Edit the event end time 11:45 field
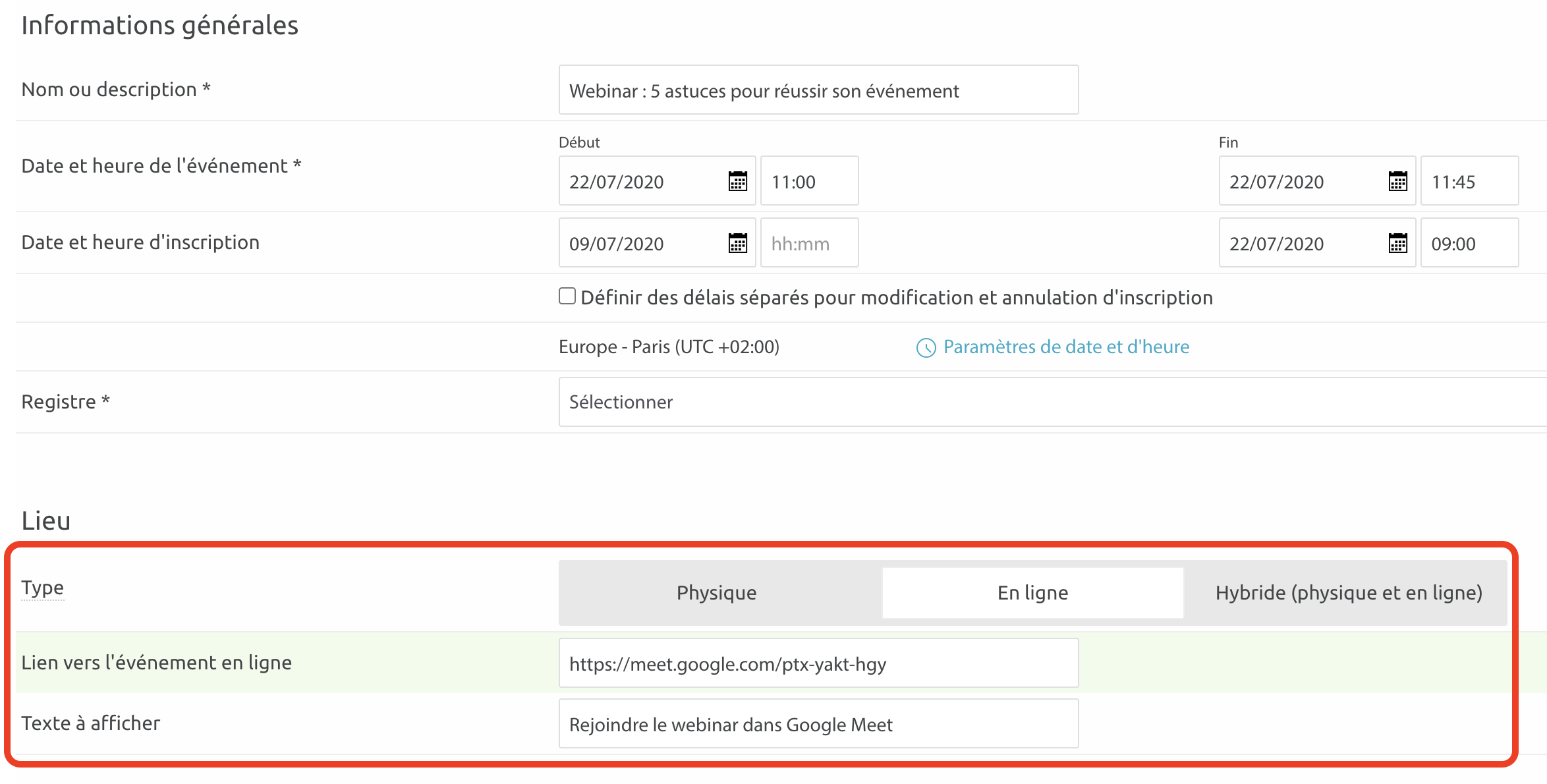The height and width of the screenshot is (784, 1547). pyautogui.click(x=1469, y=181)
